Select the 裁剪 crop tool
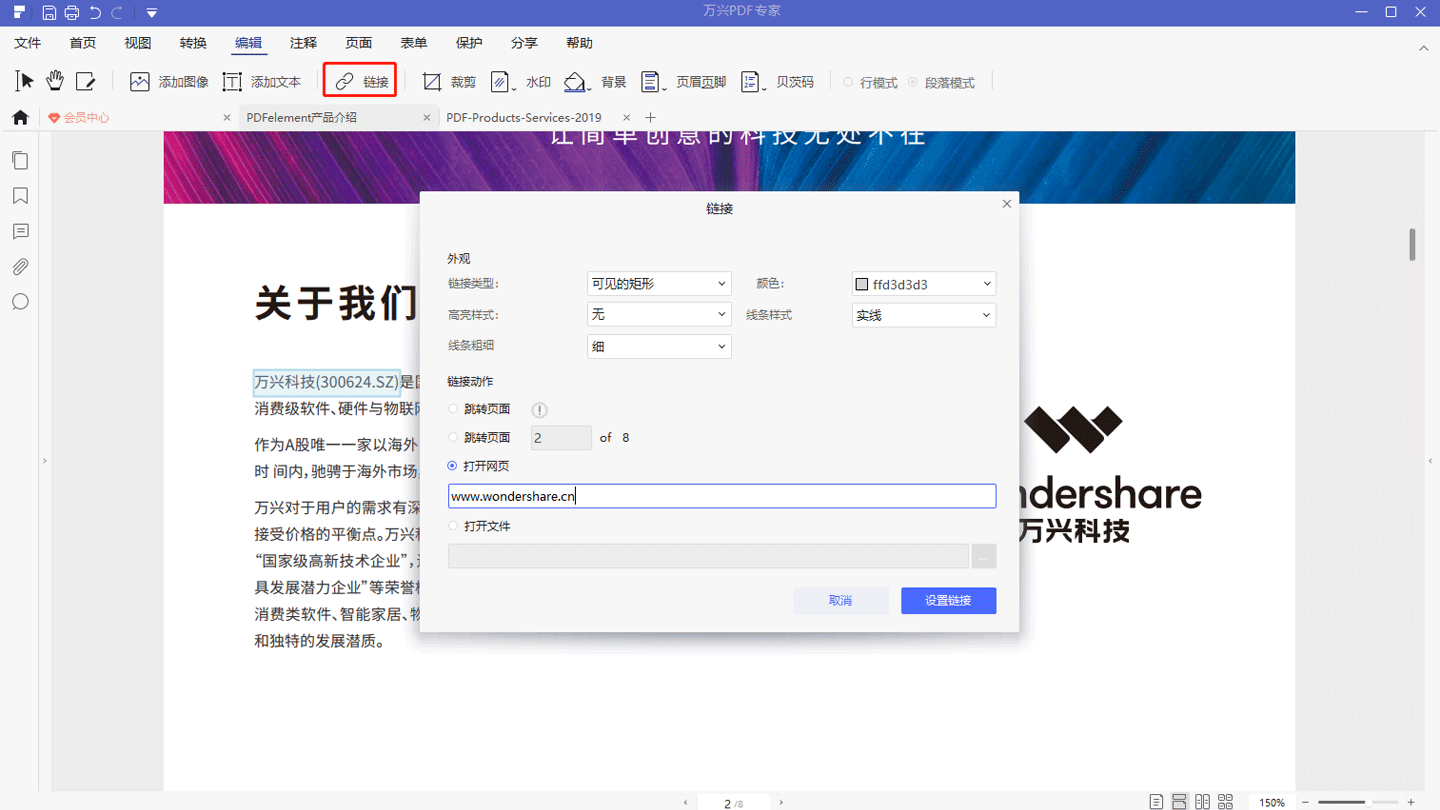Viewport: 1440px width, 810px height. point(449,82)
